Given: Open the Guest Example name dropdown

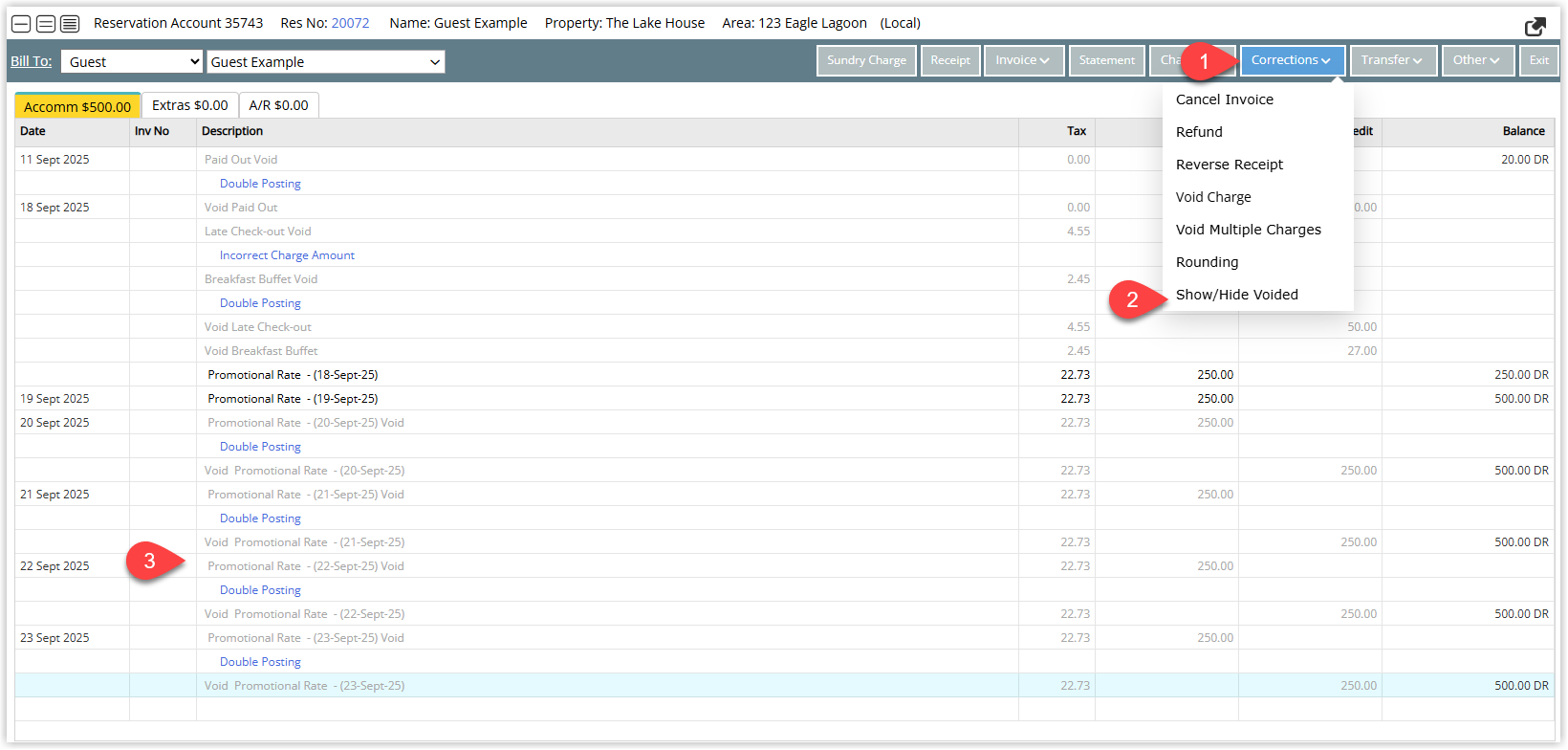Looking at the screenshot, I should [326, 61].
